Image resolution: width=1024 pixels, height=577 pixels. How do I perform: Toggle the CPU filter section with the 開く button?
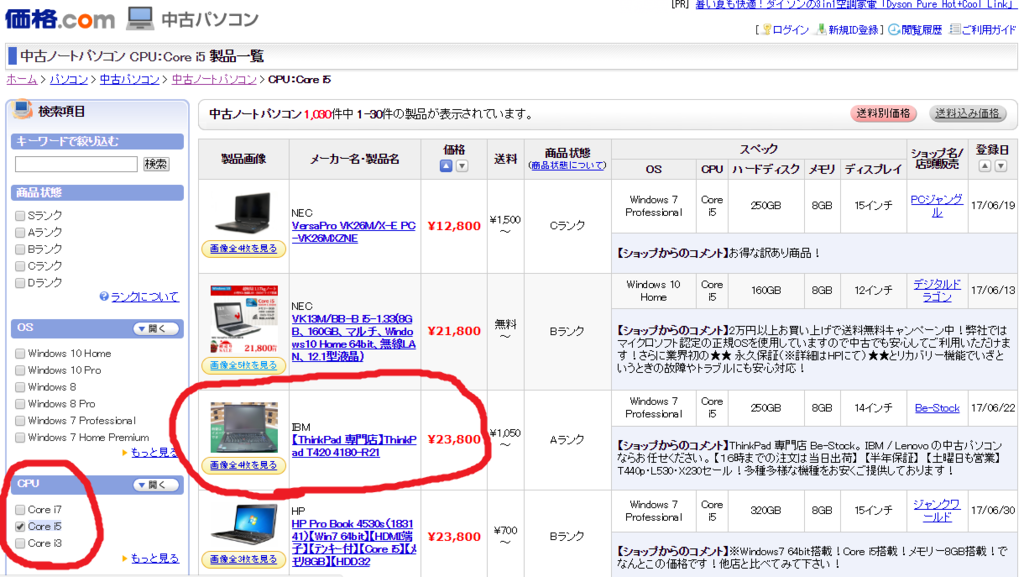pyautogui.click(x=155, y=485)
